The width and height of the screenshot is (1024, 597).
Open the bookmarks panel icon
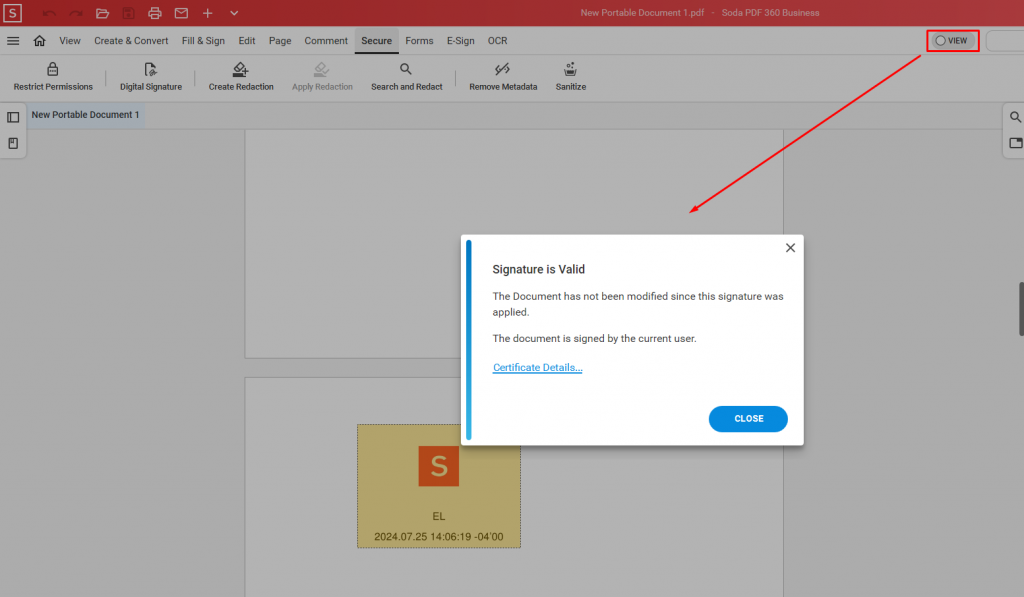(x=13, y=143)
